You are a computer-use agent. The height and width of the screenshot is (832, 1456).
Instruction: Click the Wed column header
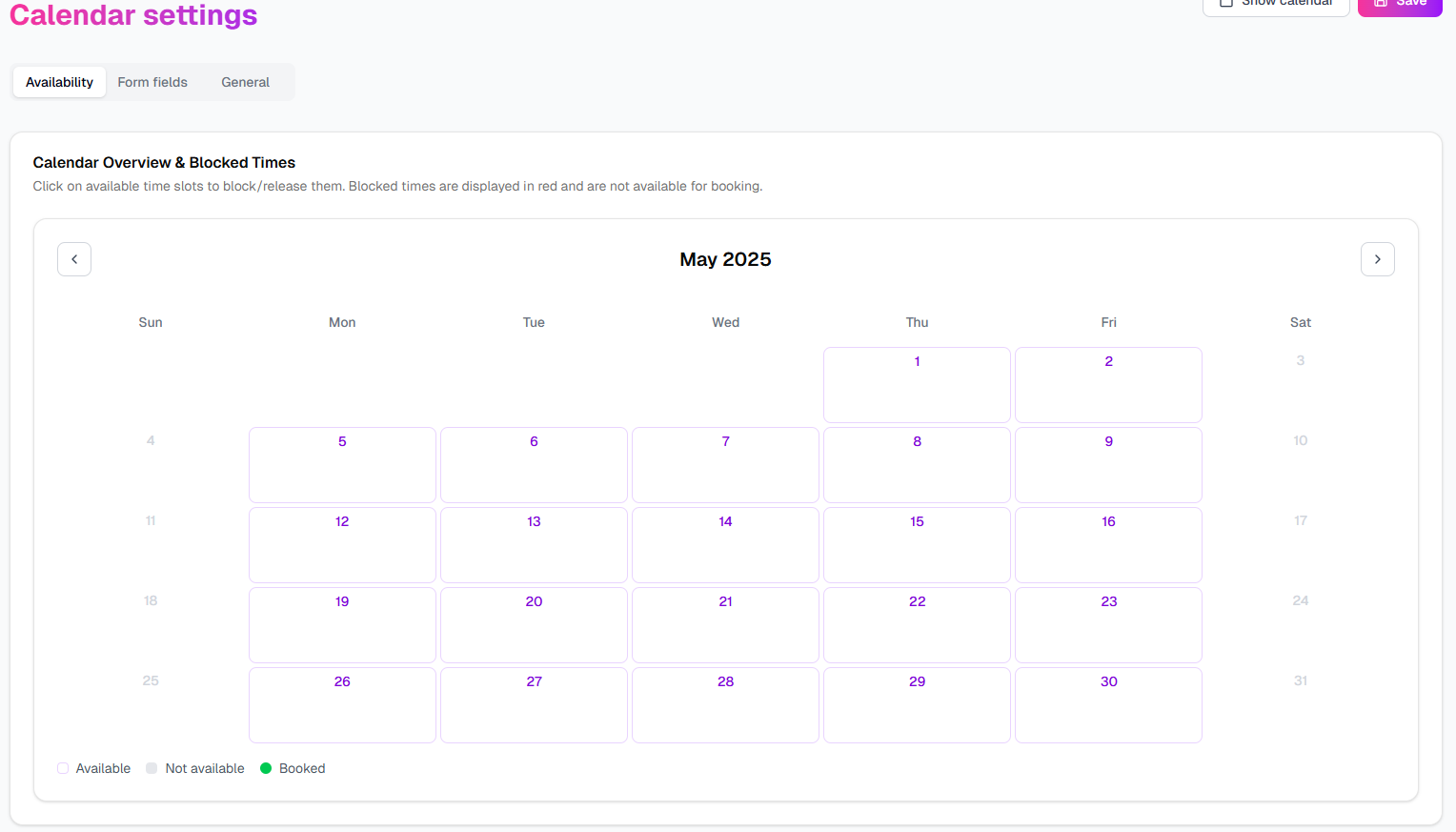point(725,322)
